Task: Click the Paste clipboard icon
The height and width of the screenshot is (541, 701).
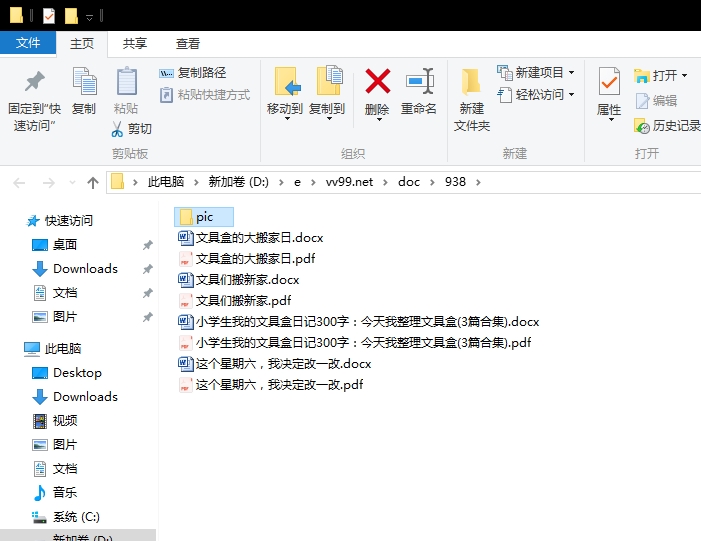Action: coord(127,81)
